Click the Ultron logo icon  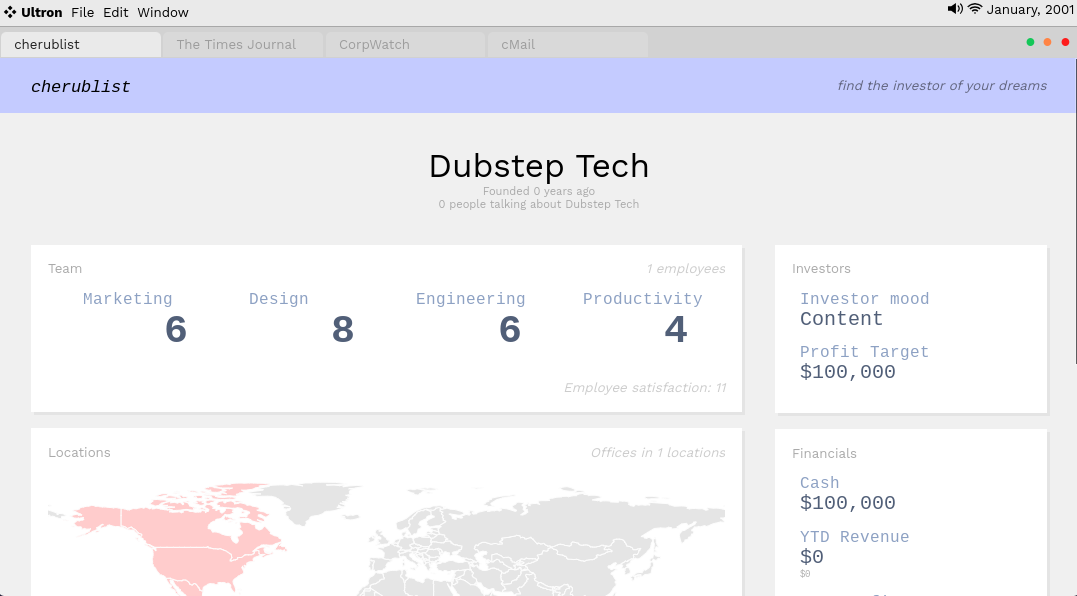[10, 12]
